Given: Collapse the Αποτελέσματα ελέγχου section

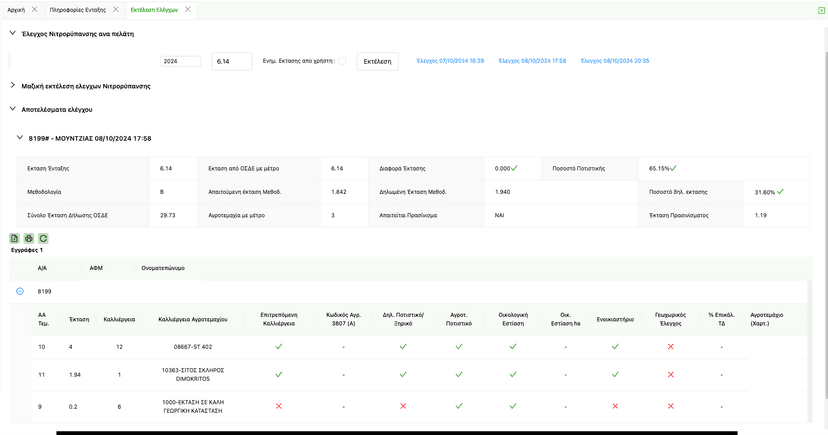Looking at the screenshot, I should point(13,109).
